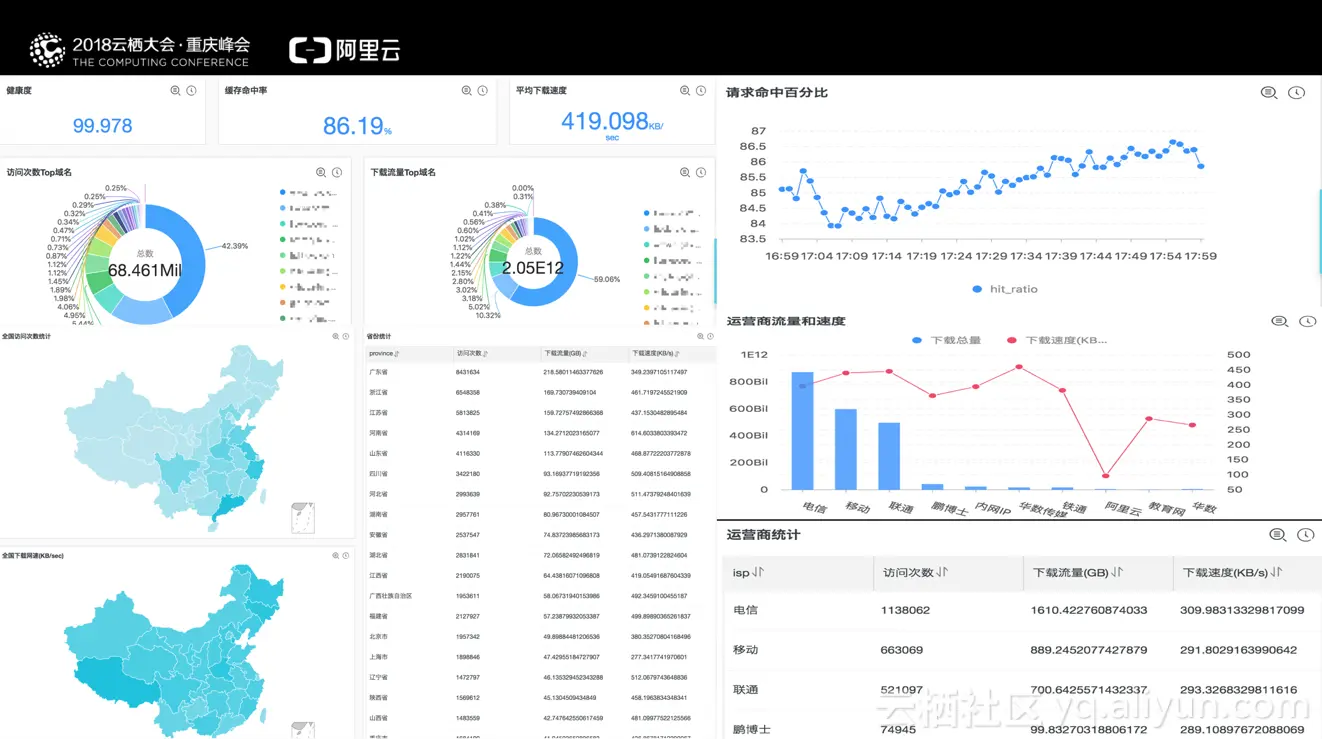The image size is (1322, 739).
Task: Select the 浙江省 row in 省份统计
Action: tap(540, 392)
